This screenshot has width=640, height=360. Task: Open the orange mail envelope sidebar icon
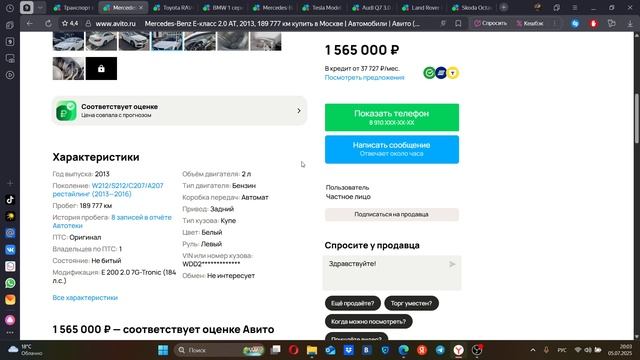[10, 300]
